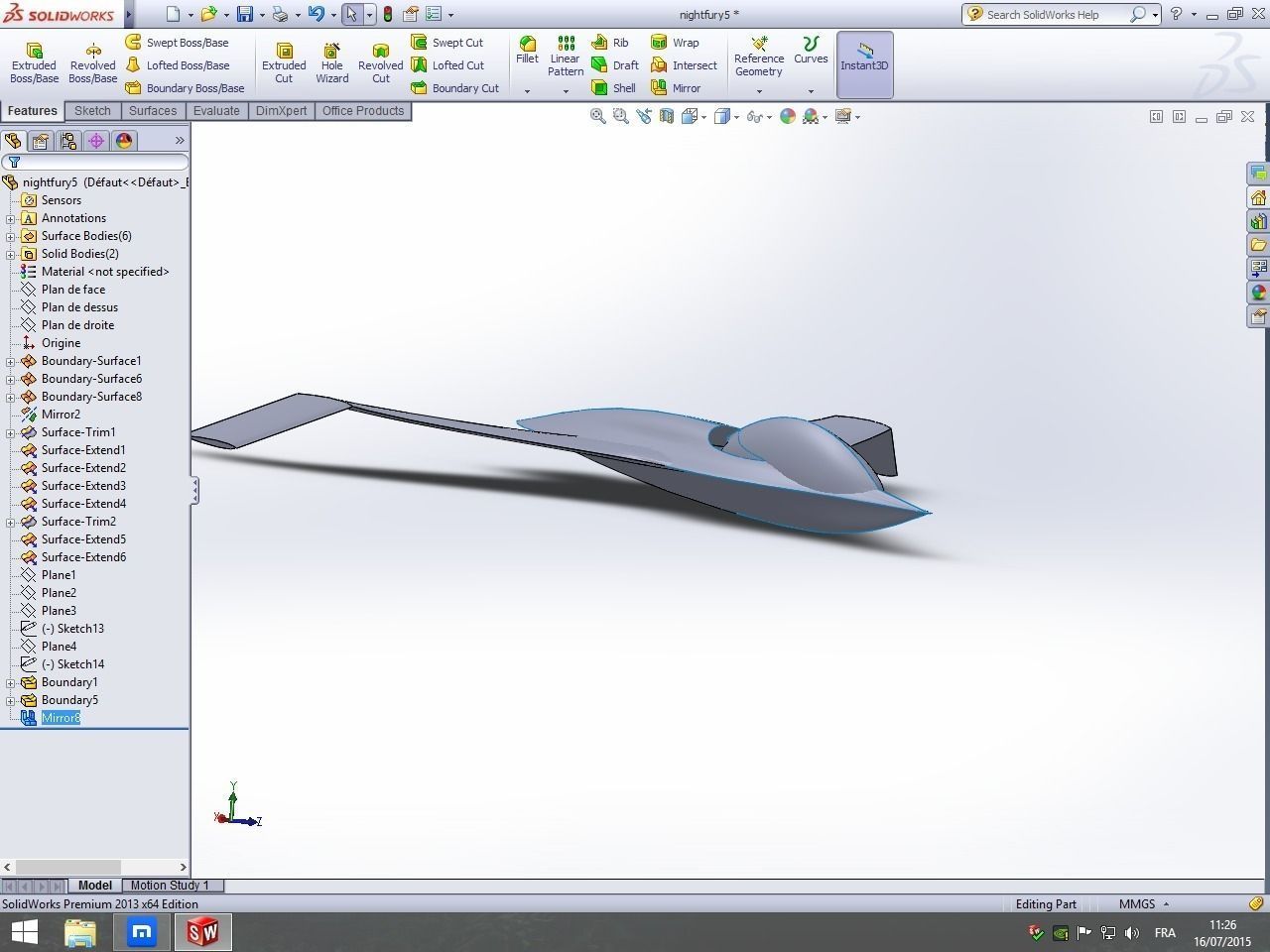Open the DimXpertManager tab in left panel
This screenshot has width=1270, height=952.
(96, 141)
